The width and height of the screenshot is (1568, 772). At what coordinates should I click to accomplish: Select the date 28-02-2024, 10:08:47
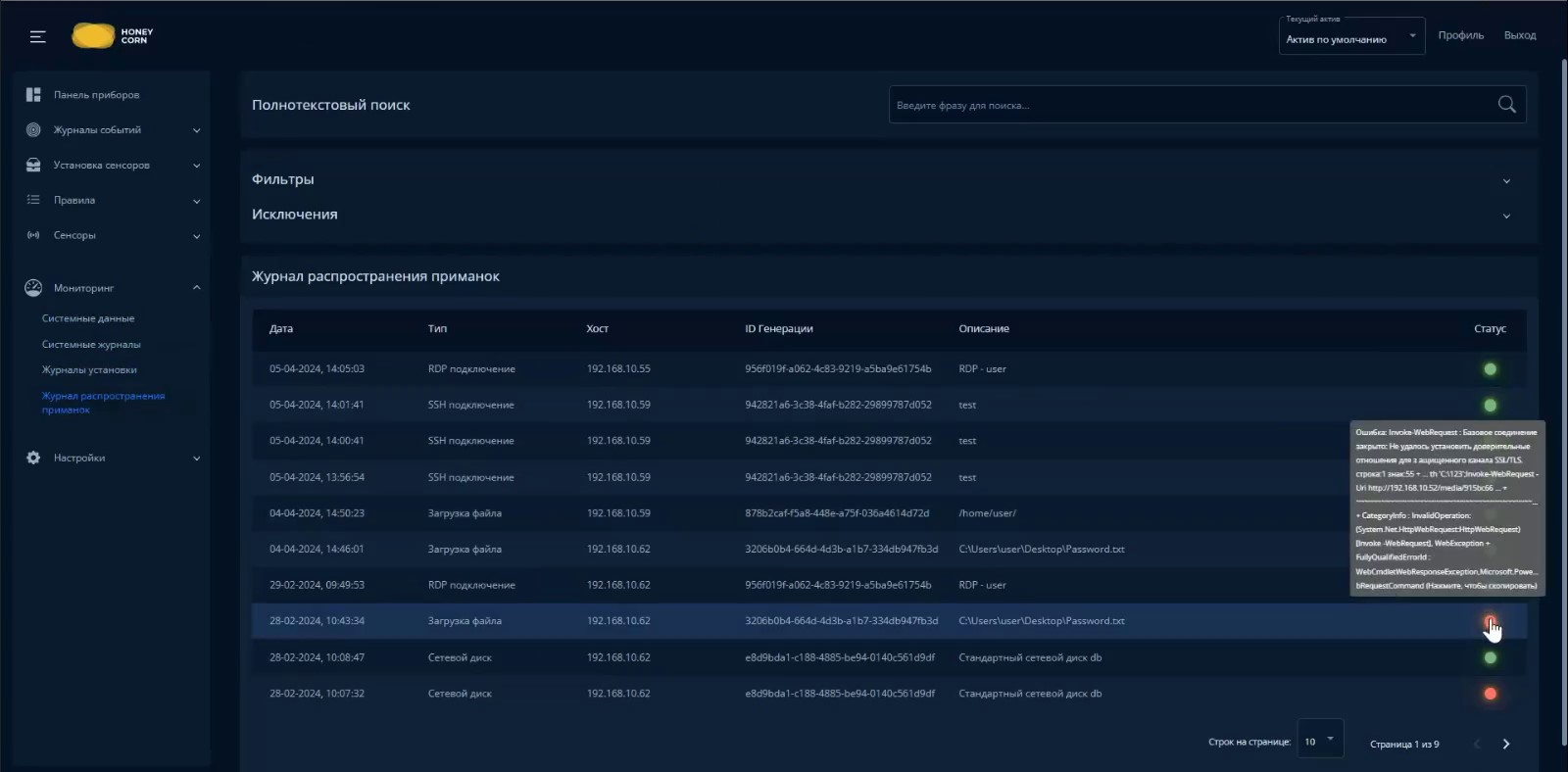point(317,657)
